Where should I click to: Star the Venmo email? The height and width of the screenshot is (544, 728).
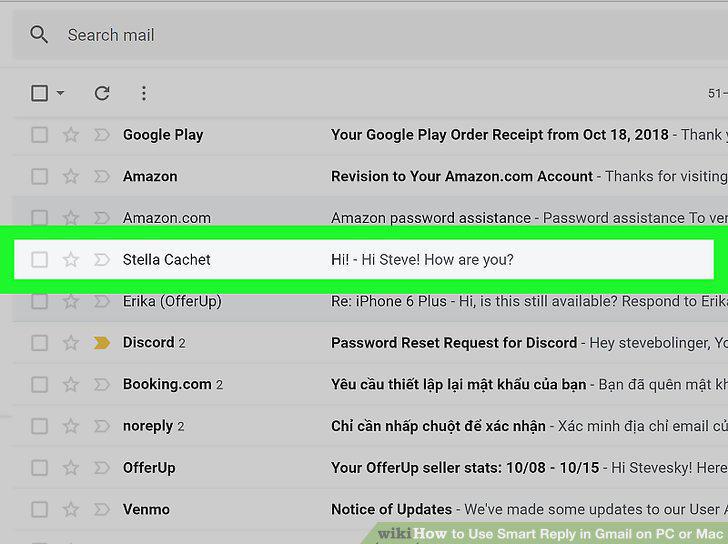(71, 509)
